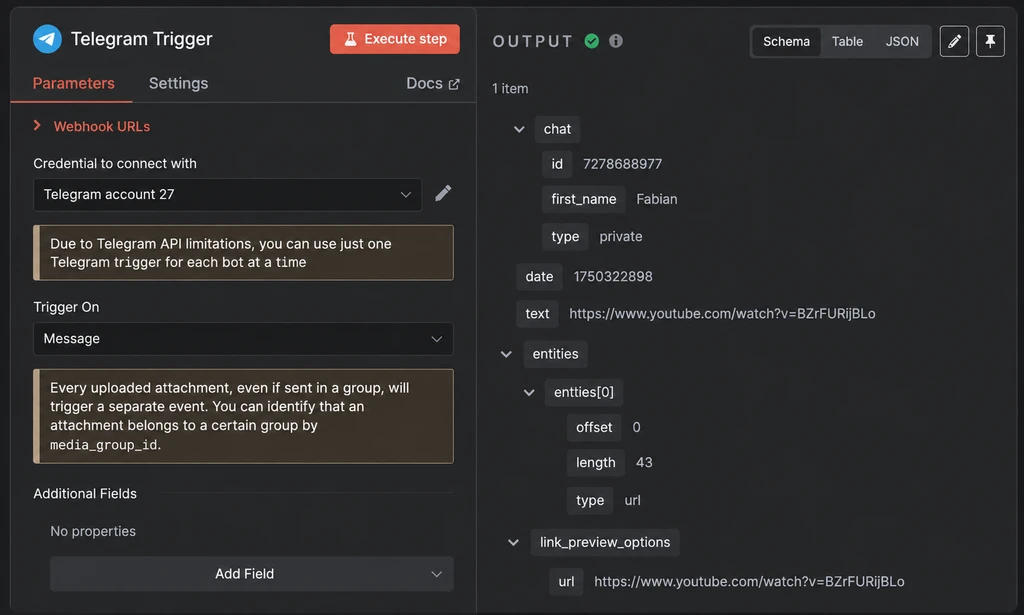This screenshot has width=1024, height=615.
Task: Collapse the entities node
Action: [x=506, y=354]
